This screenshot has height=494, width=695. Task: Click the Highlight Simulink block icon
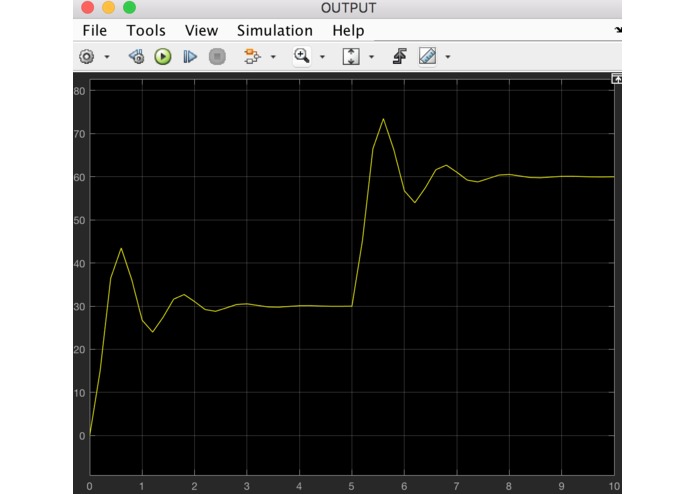click(x=252, y=57)
